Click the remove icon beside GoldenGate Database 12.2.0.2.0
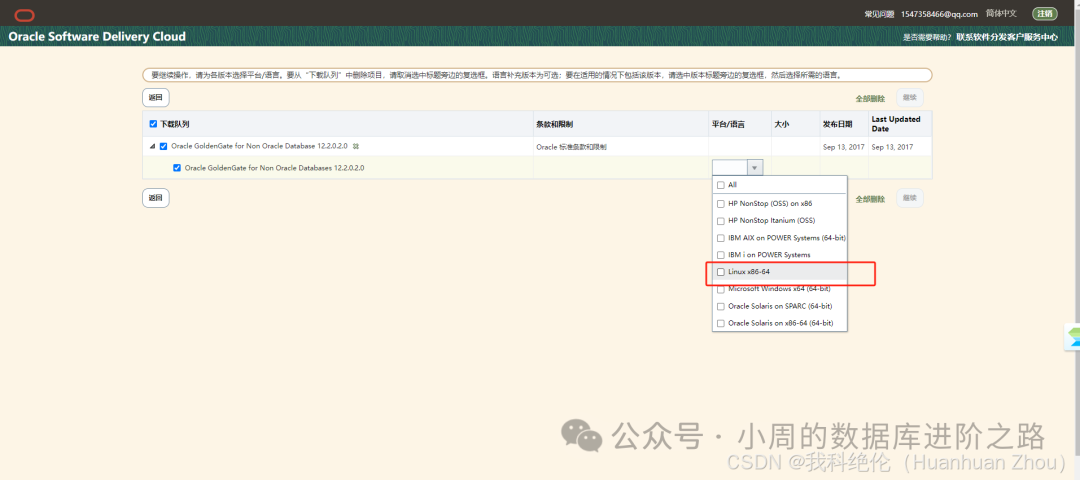The height and width of the screenshot is (480, 1080). point(356,147)
